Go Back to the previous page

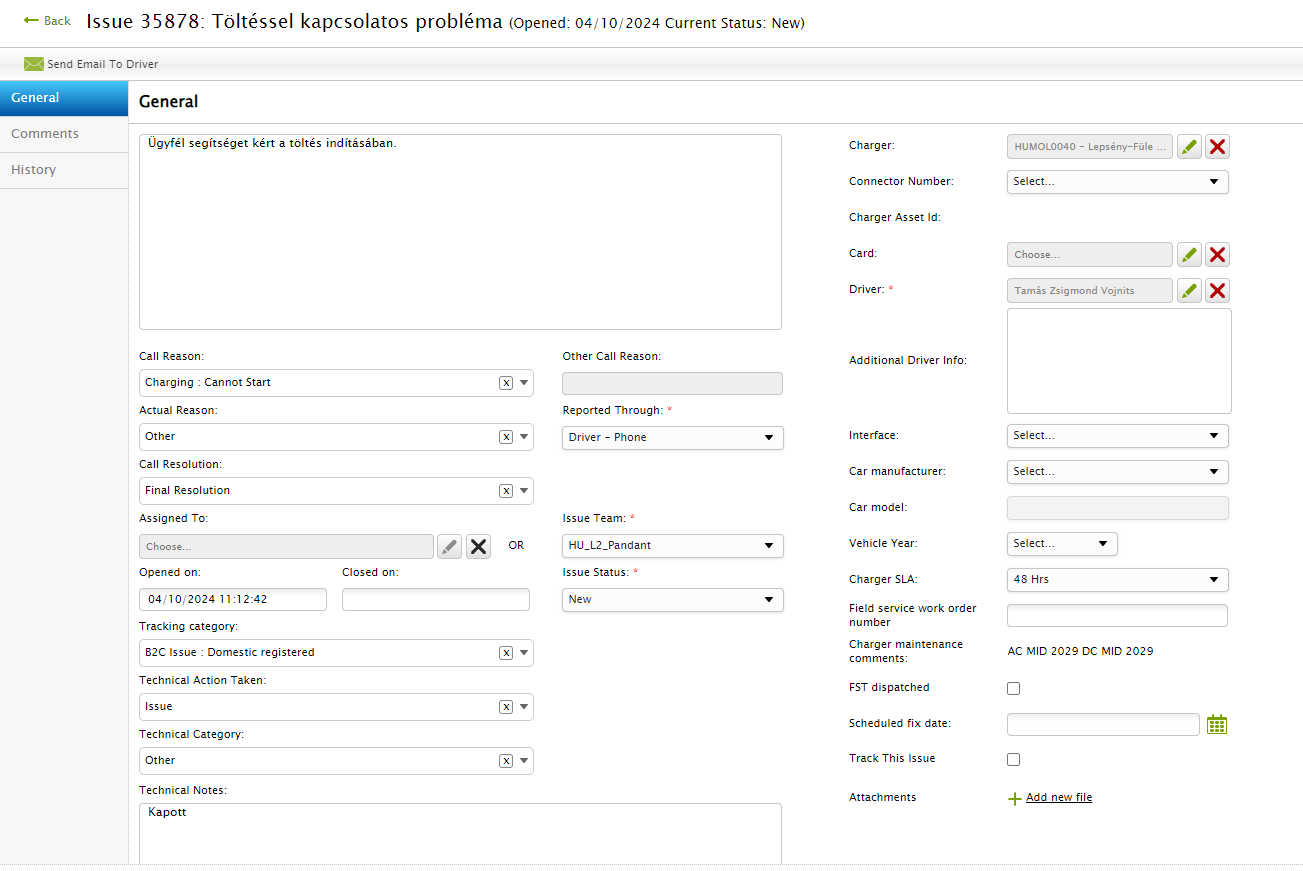(x=48, y=21)
